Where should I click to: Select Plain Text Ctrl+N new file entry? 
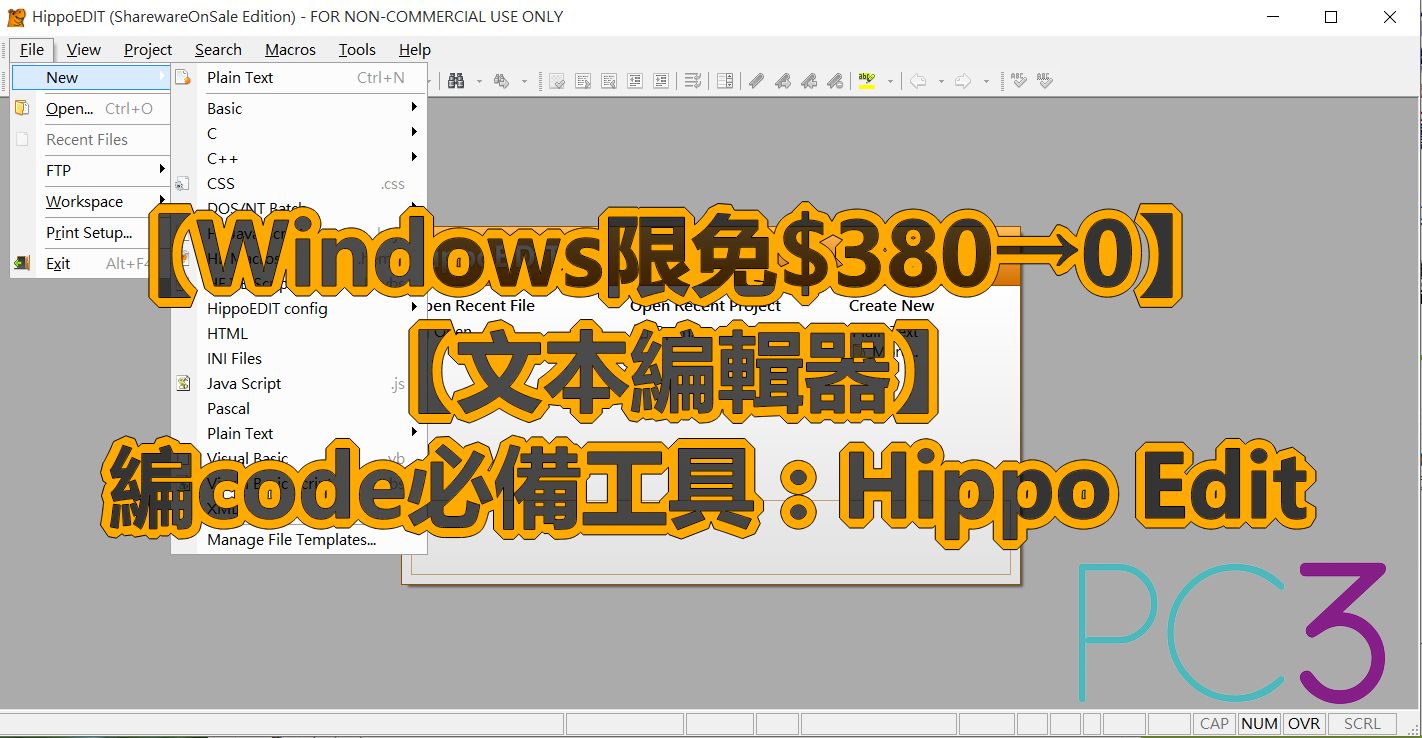click(x=299, y=77)
